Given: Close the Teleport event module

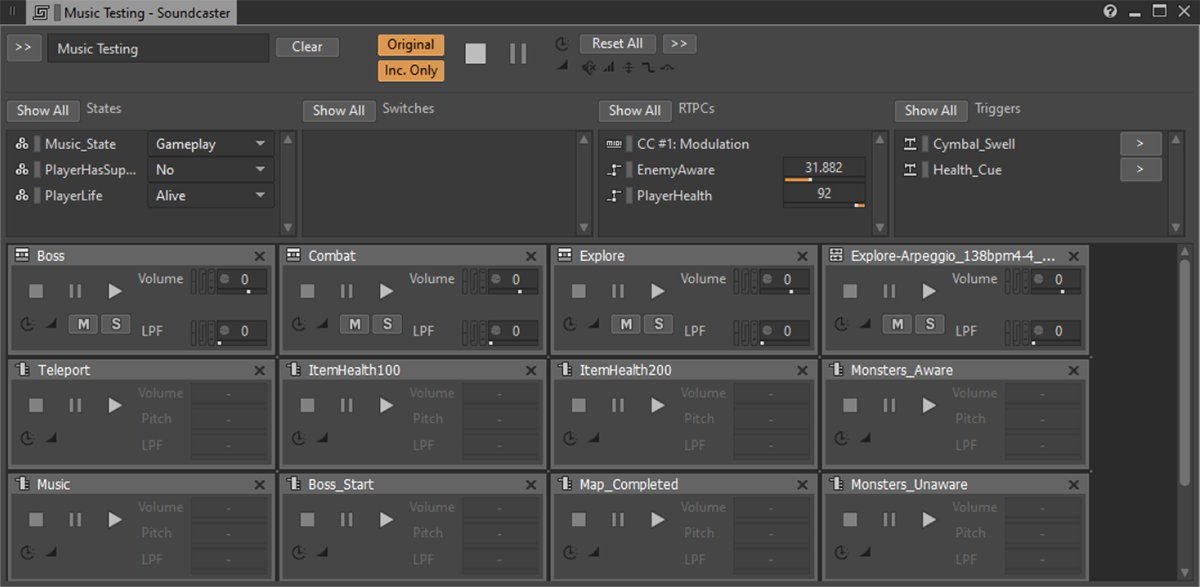Looking at the screenshot, I should (x=260, y=371).
